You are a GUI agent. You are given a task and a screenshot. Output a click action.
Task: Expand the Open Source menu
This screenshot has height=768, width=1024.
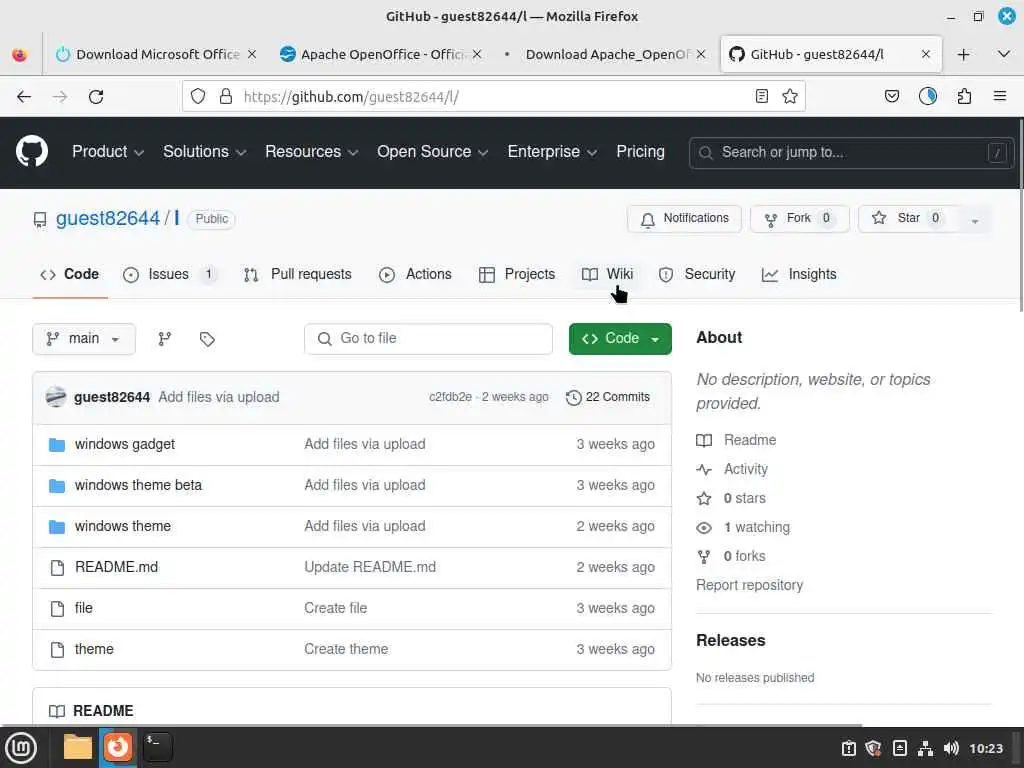pos(432,152)
